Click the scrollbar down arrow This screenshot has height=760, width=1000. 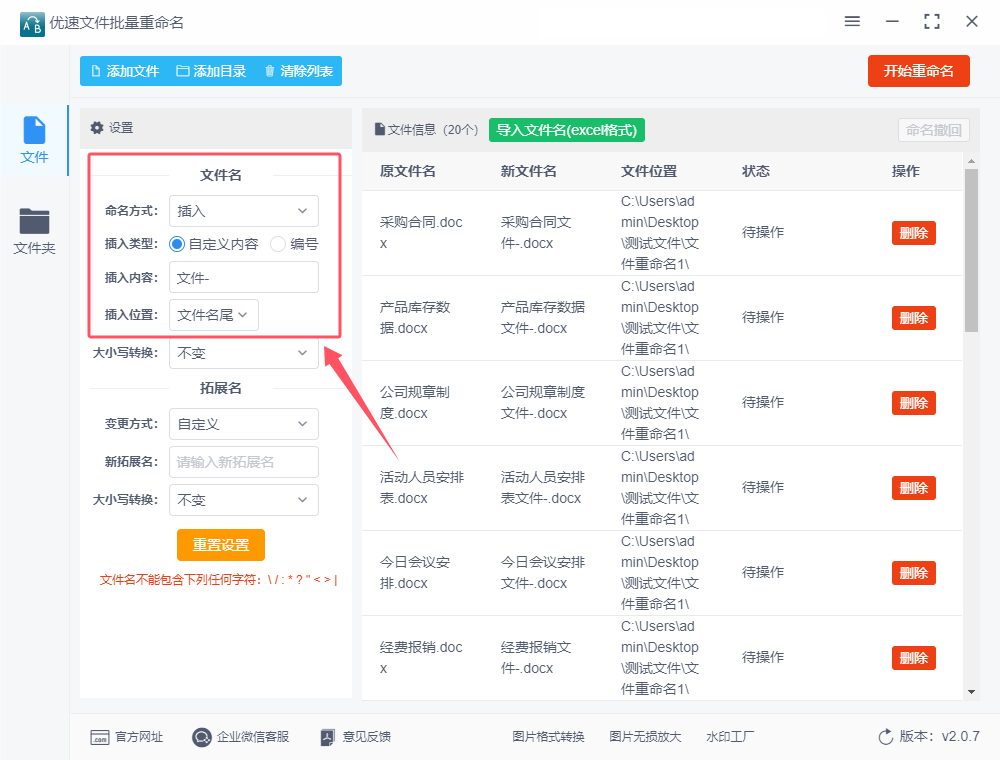point(971,692)
